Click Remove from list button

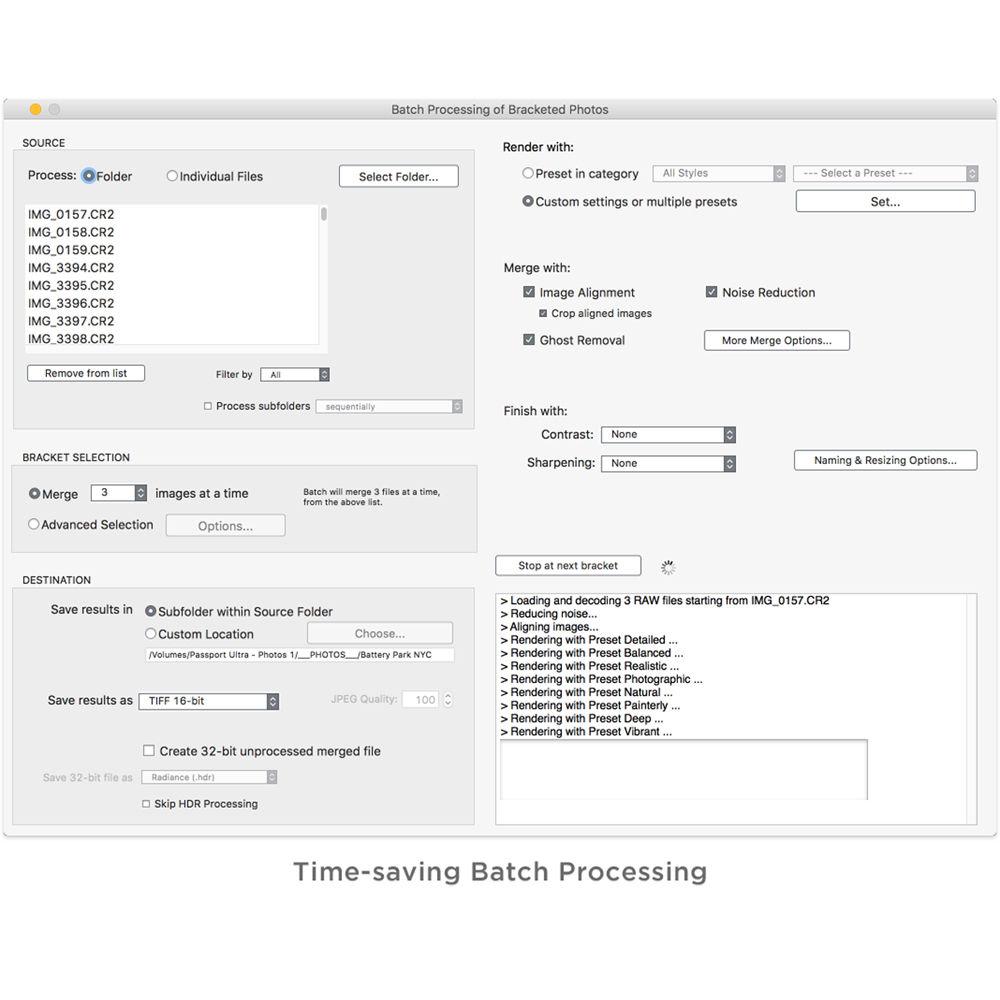click(x=86, y=373)
